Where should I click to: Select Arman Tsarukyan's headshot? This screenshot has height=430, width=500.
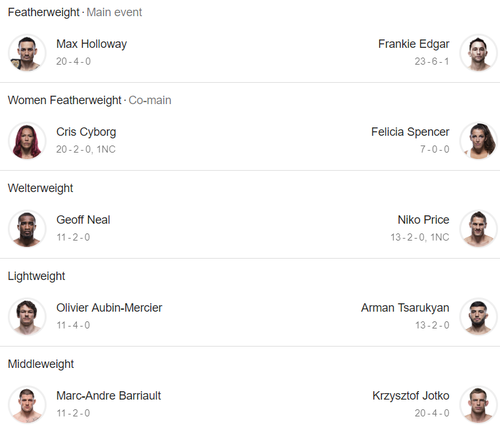click(x=479, y=317)
